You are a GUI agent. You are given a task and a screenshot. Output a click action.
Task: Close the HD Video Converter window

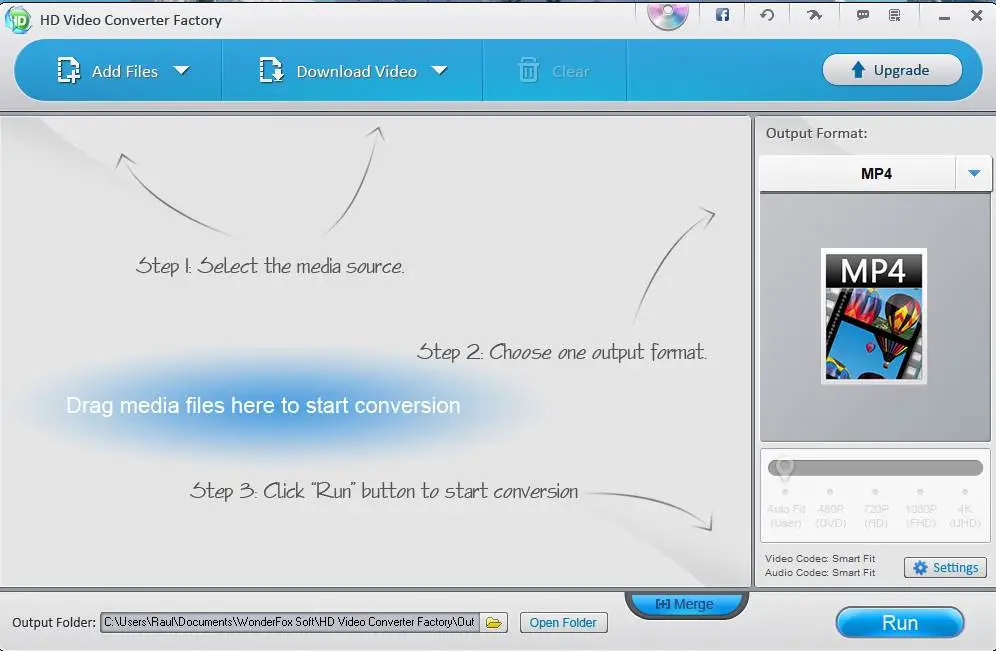pos(977,16)
